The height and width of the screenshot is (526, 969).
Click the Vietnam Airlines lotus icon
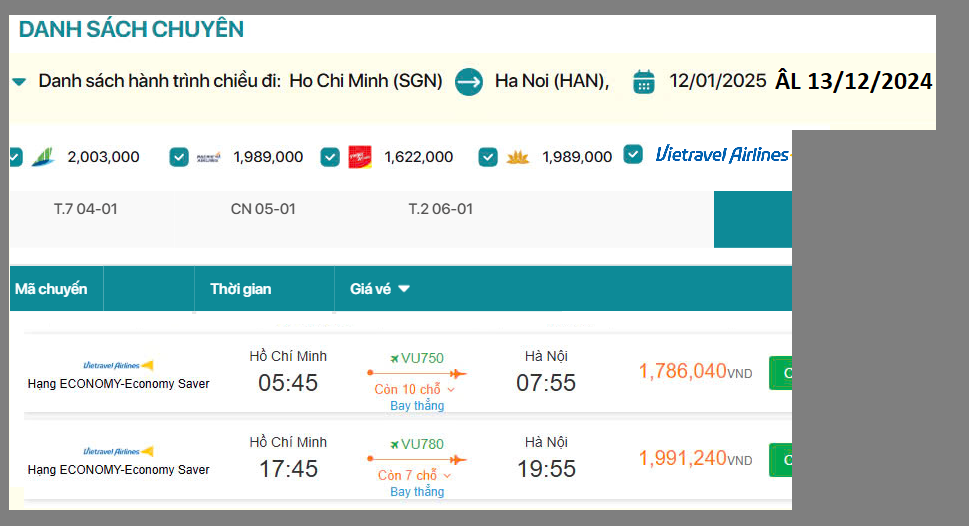[x=517, y=157]
